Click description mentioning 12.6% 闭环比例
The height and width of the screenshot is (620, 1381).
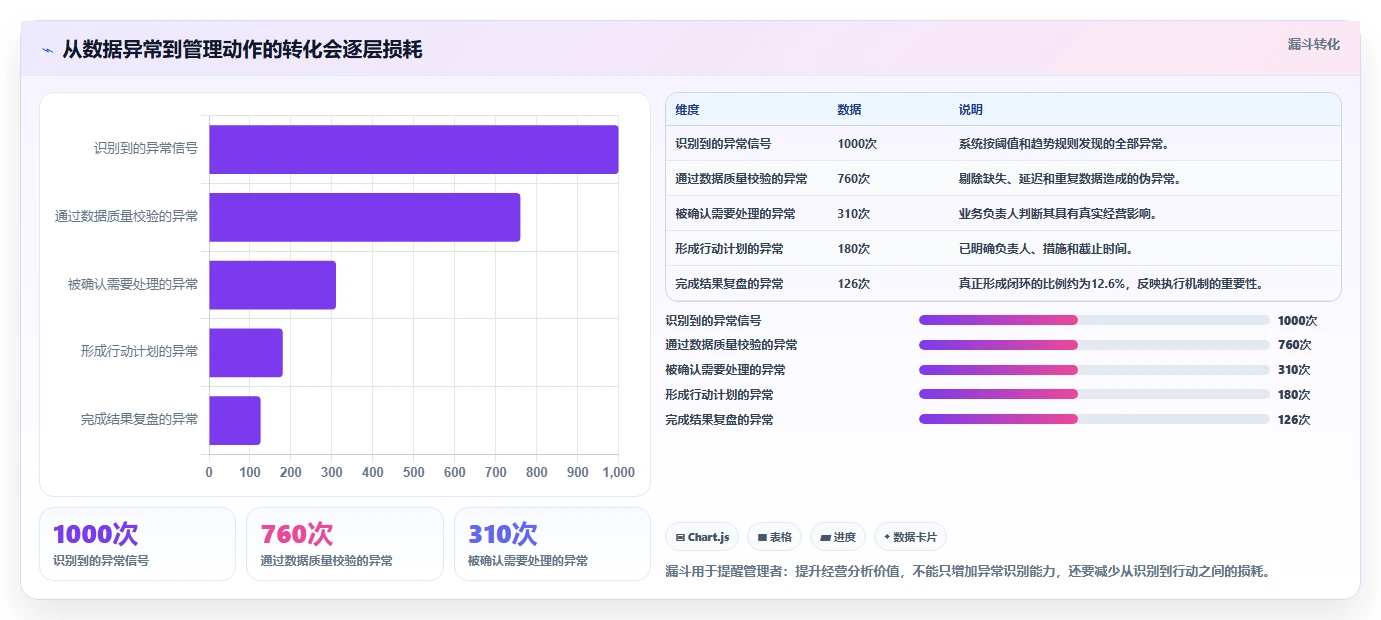1111,284
